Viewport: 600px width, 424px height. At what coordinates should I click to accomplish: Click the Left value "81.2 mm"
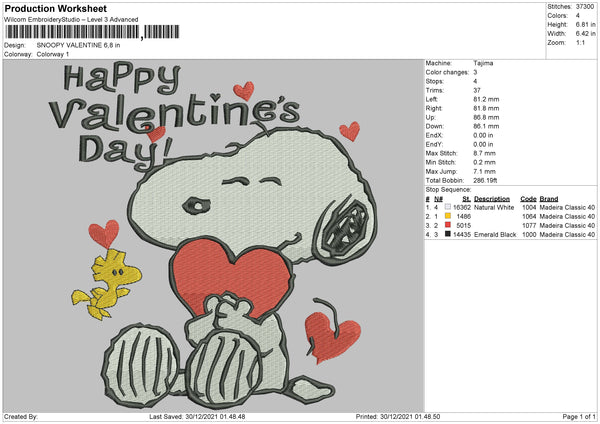point(486,99)
